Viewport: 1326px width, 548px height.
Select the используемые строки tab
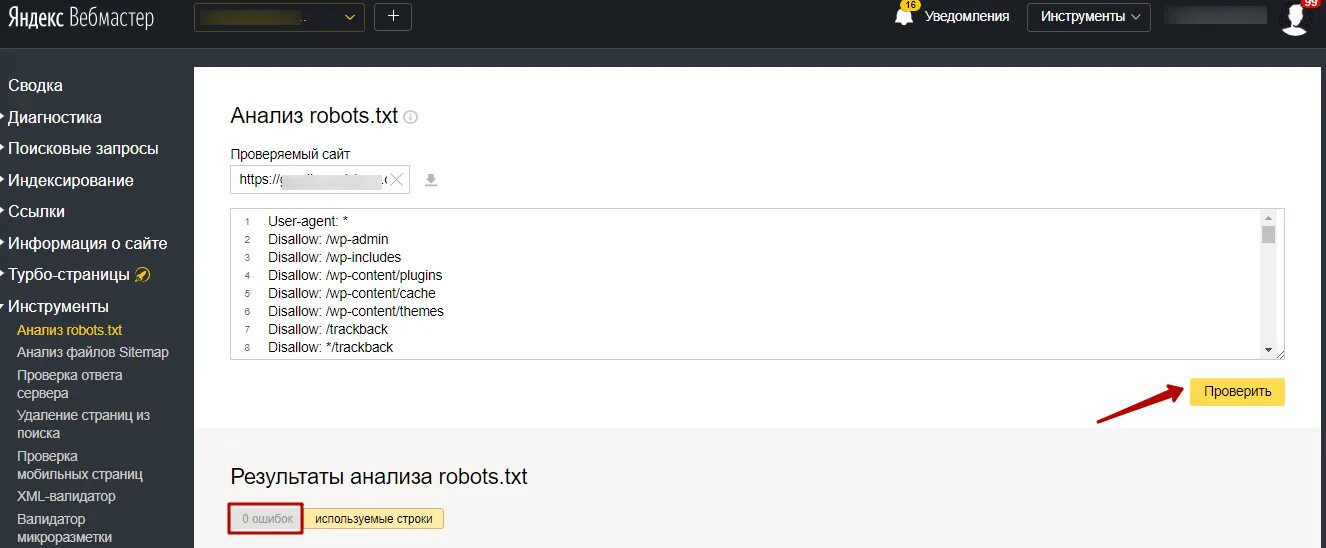[x=374, y=519]
